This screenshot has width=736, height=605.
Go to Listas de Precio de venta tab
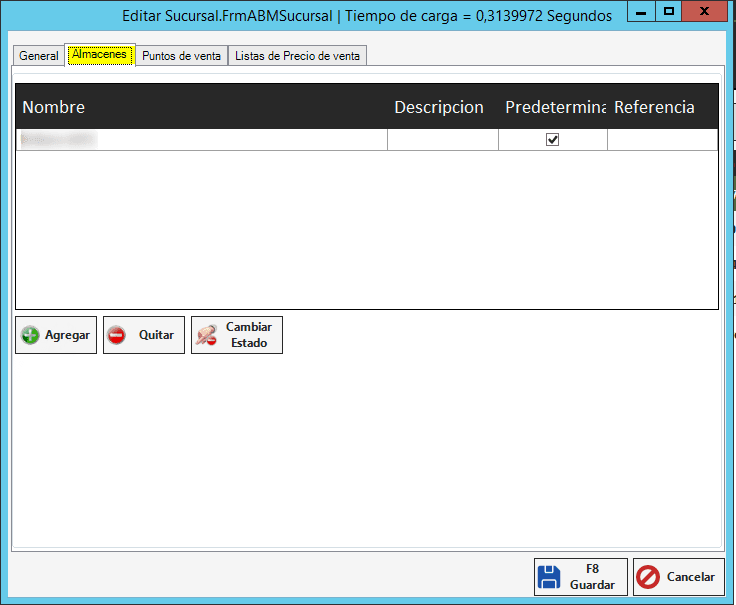tap(297, 56)
